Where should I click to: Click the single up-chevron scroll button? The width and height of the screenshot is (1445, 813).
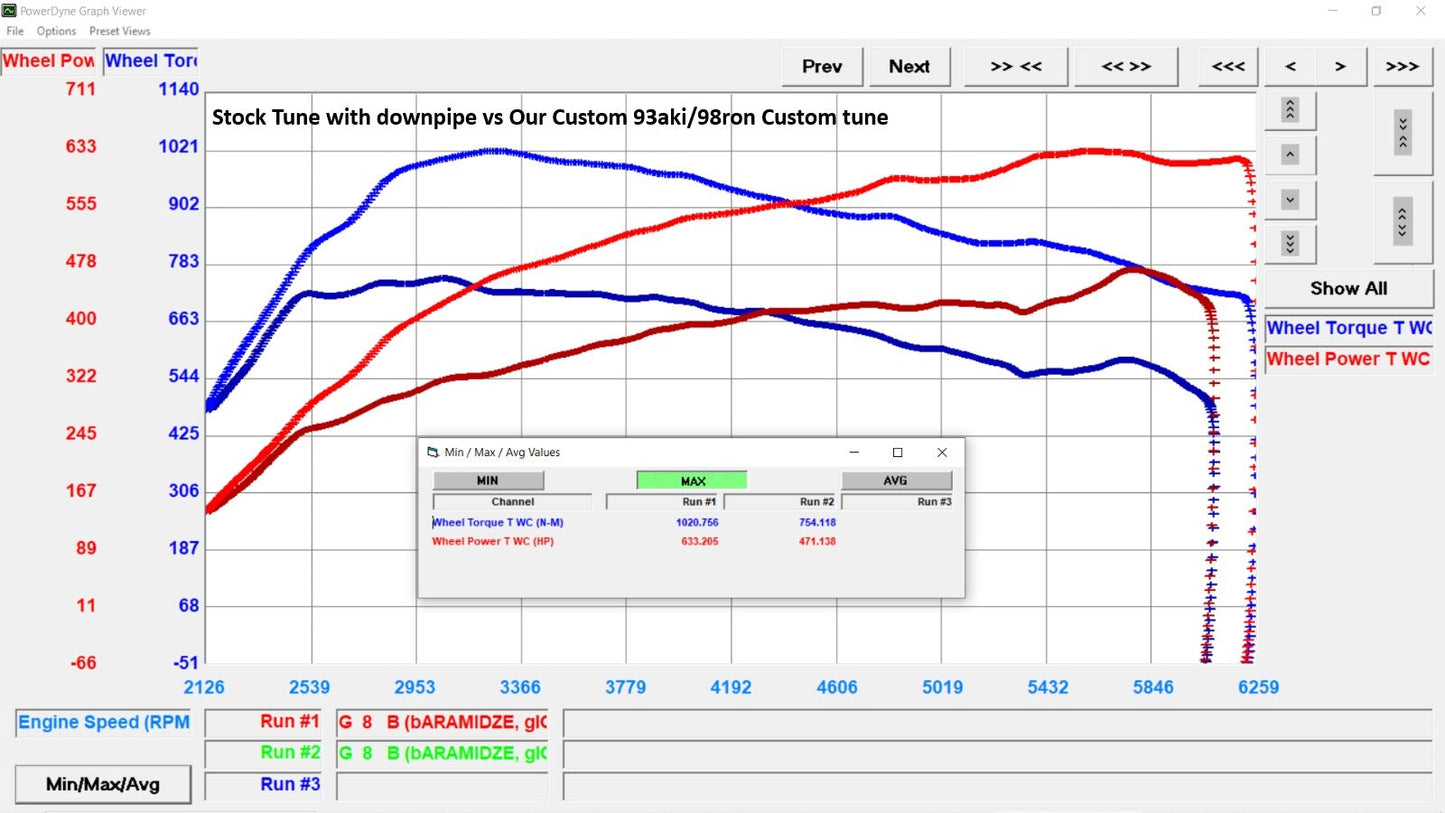tap(1290, 155)
